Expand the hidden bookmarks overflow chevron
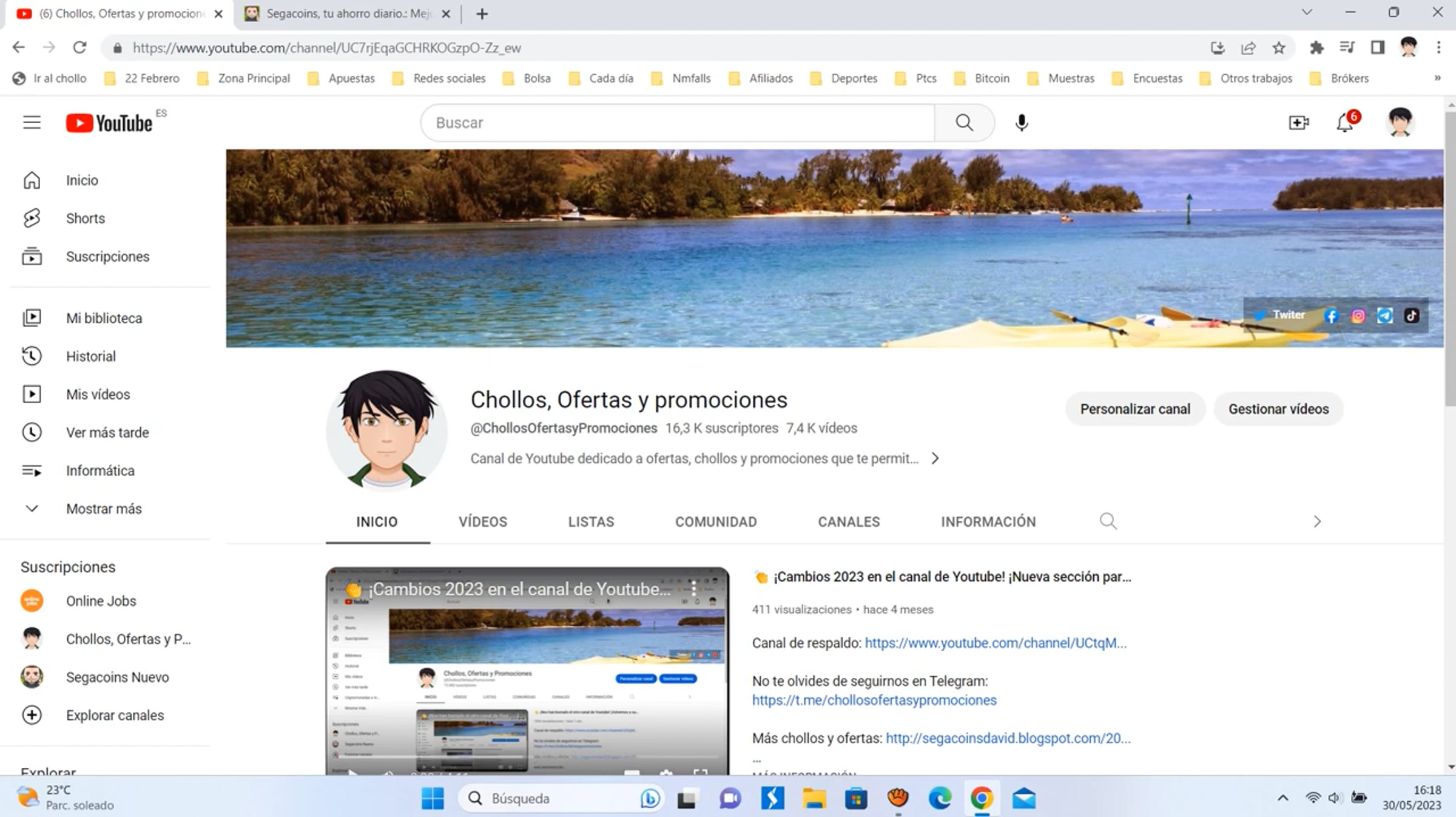 tap(1437, 78)
